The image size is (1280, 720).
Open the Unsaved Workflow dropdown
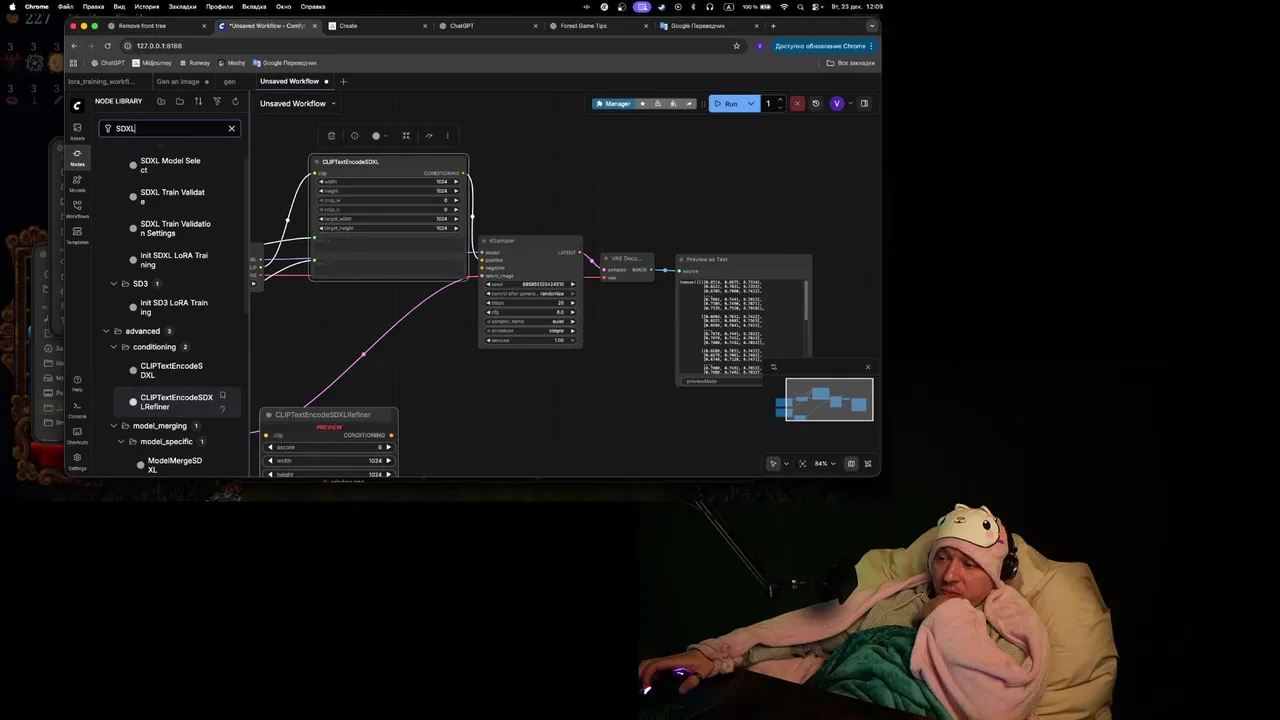pos(298,103)
